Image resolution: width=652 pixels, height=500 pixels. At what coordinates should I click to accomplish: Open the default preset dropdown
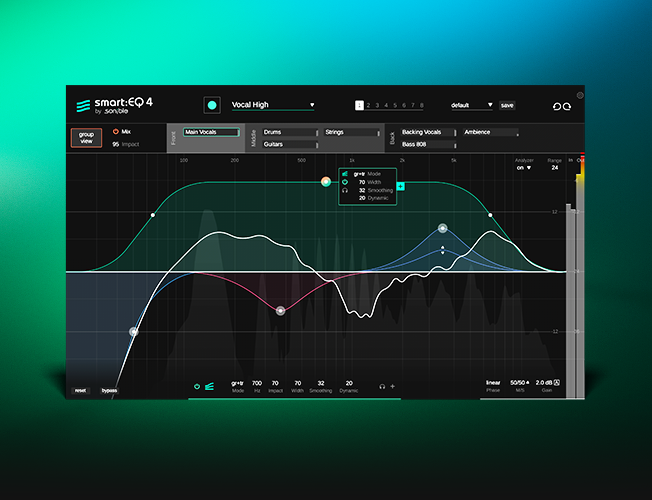pos(472,105)
